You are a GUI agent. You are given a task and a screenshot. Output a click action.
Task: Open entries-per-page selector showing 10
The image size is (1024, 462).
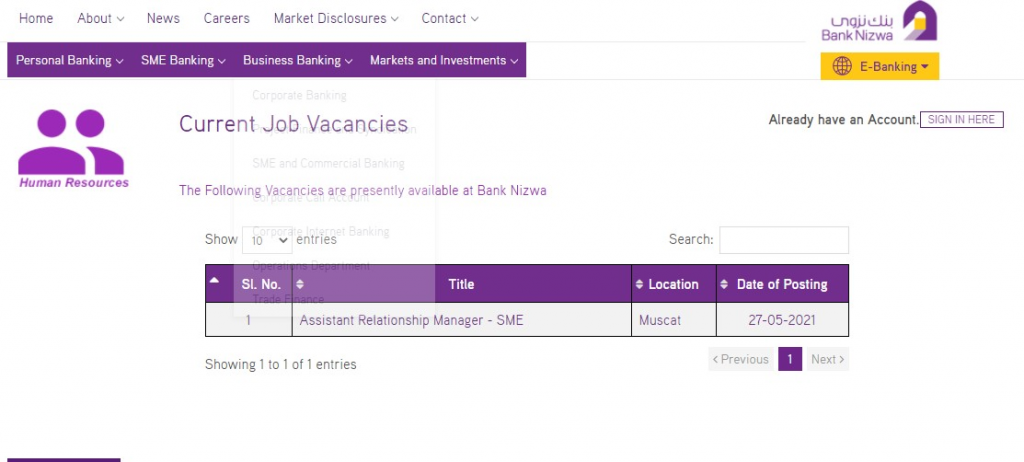click(267, 240)
